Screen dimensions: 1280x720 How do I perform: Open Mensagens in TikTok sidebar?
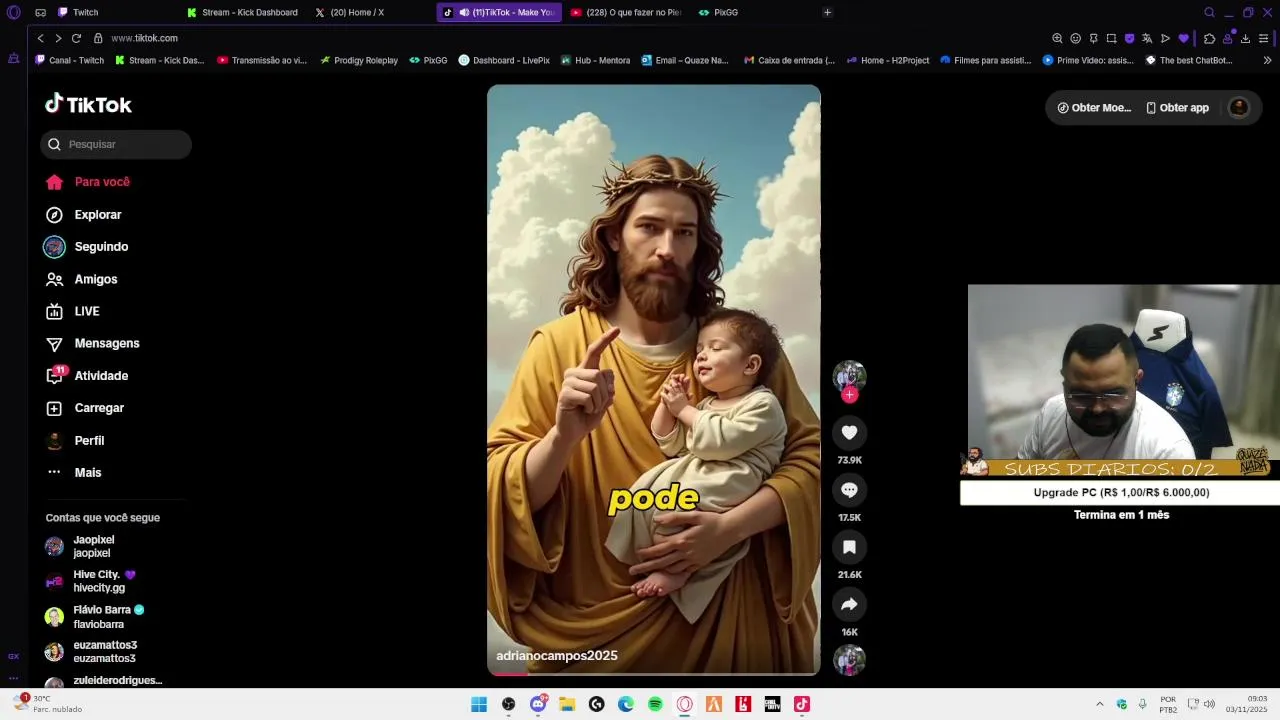(93, 344)
